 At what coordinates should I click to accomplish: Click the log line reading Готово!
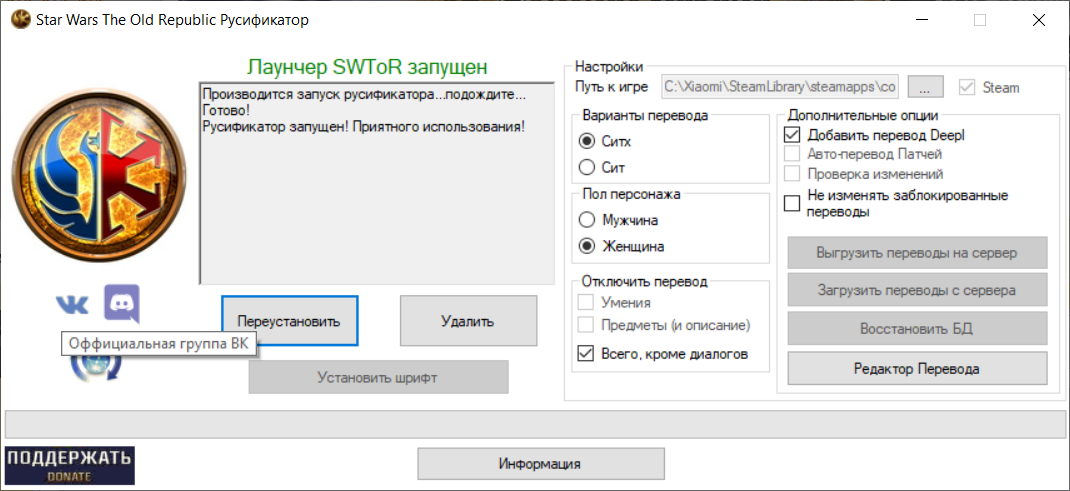227,109
